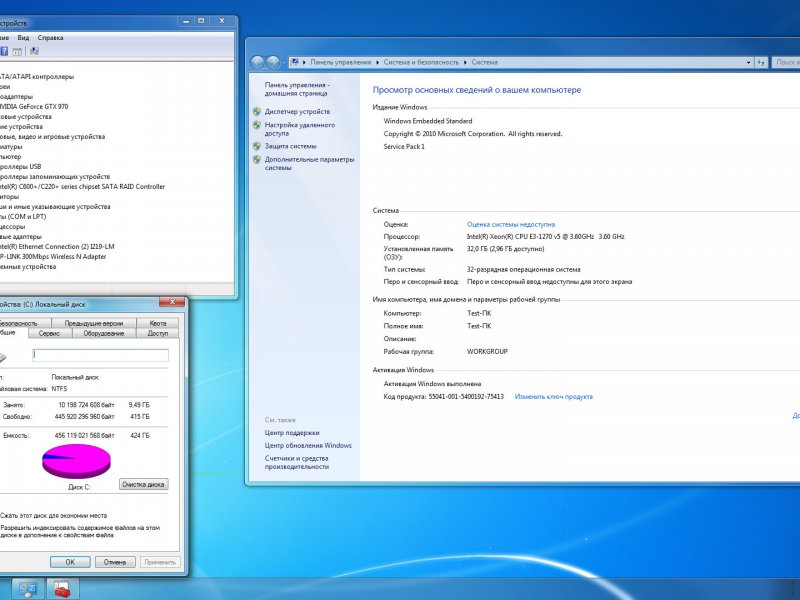The image size is (800, 600).
Task: Open the Защита системы link
Action: tap(290, 146)
